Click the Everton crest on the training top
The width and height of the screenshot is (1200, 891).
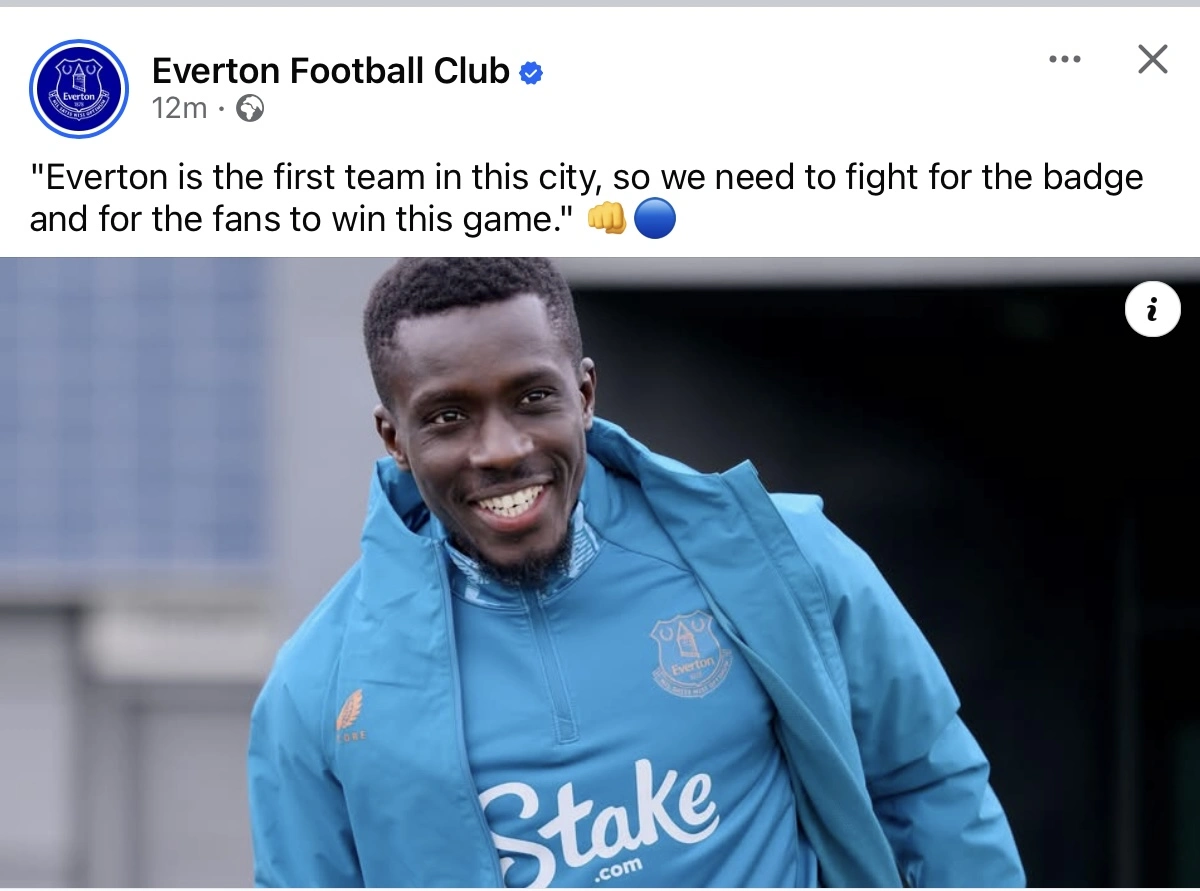pos(688,654)
